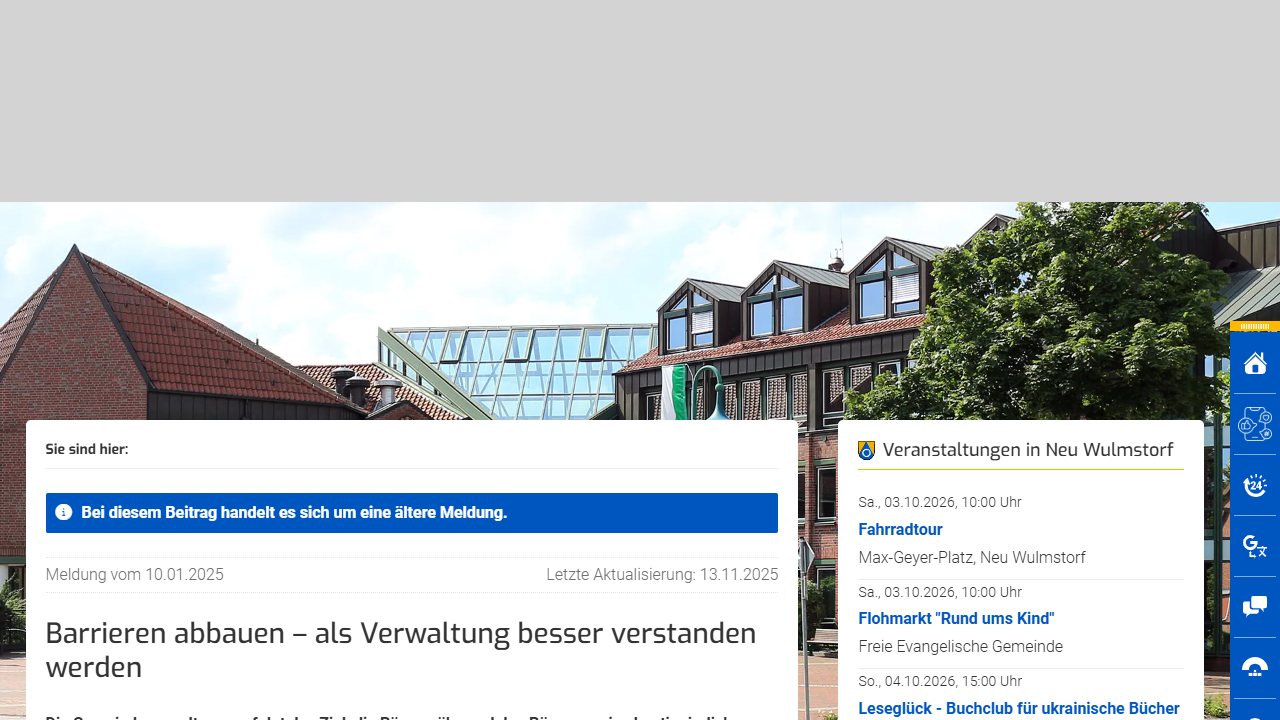Click the Fahrradtour date "Sa., 03.10.2026, 10:00 Uhr"

pyautogui.click(x=940, y=502)
